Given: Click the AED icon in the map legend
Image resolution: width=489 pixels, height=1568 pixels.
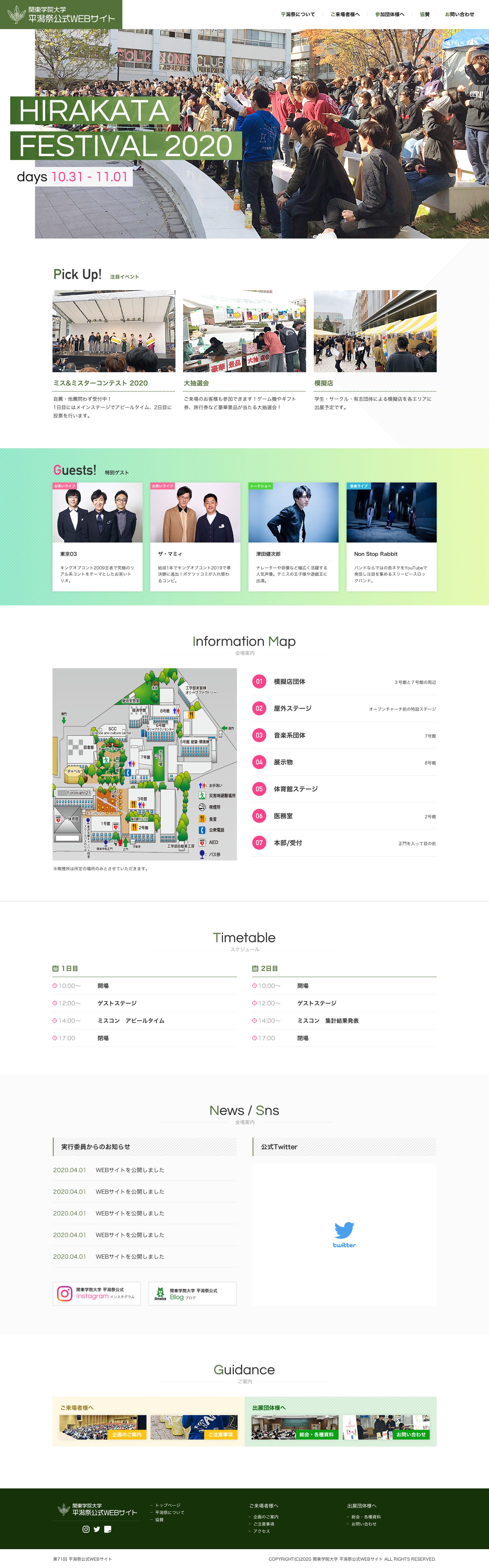Looking at the screenshot, I should [x=202, y=842].
